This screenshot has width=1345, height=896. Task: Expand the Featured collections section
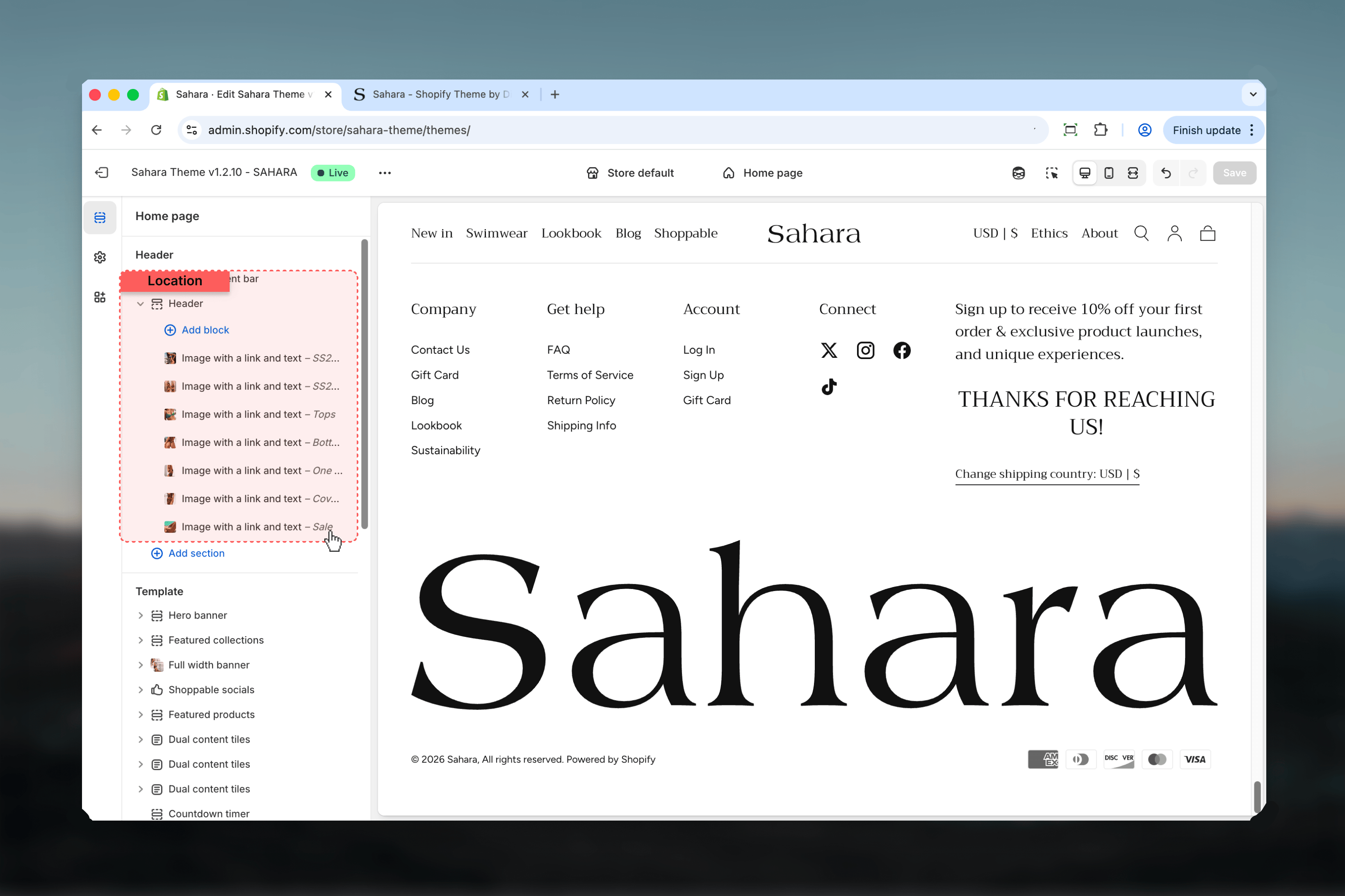click(x=141, y=640)
